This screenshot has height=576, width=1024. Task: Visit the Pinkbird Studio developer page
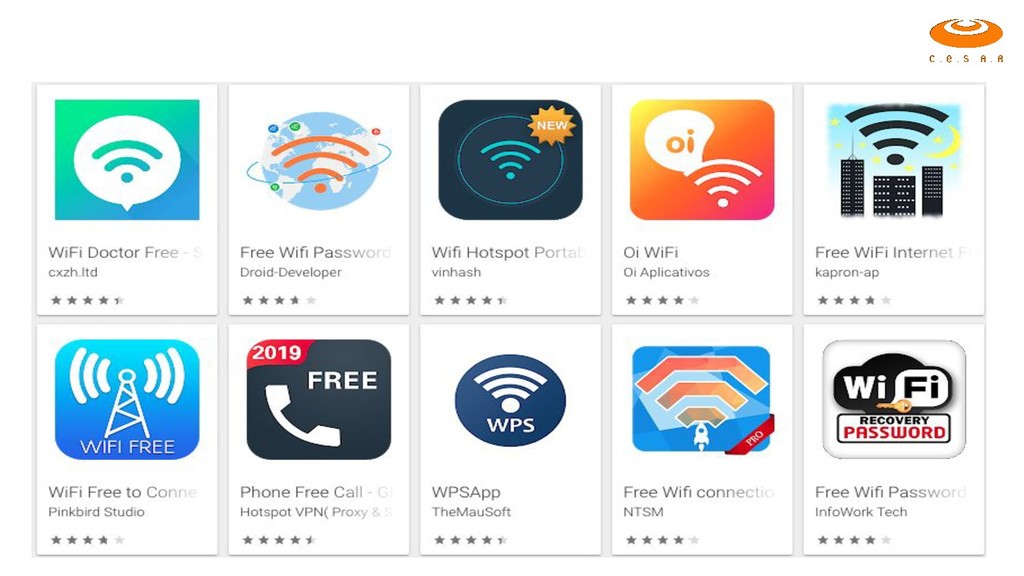[x=97, y=512]
